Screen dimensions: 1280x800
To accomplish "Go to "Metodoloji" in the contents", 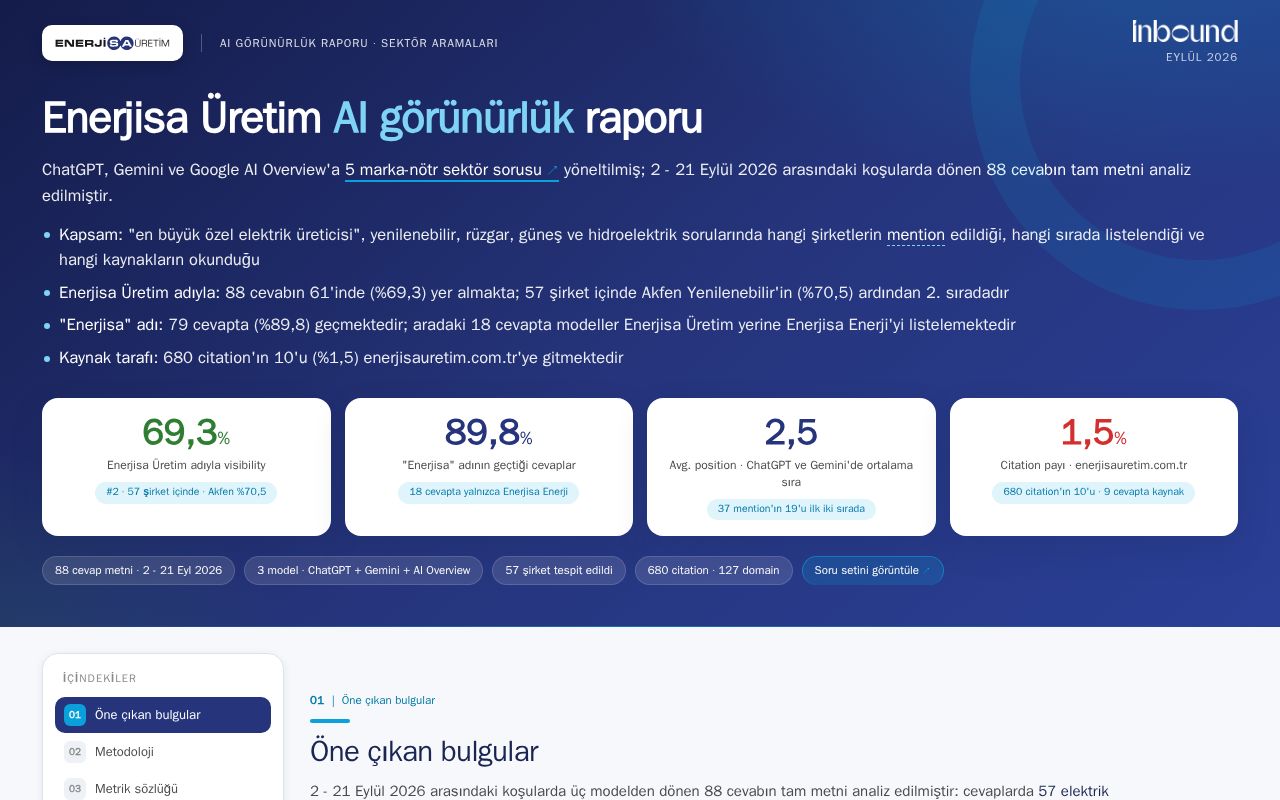I will 163,752.
